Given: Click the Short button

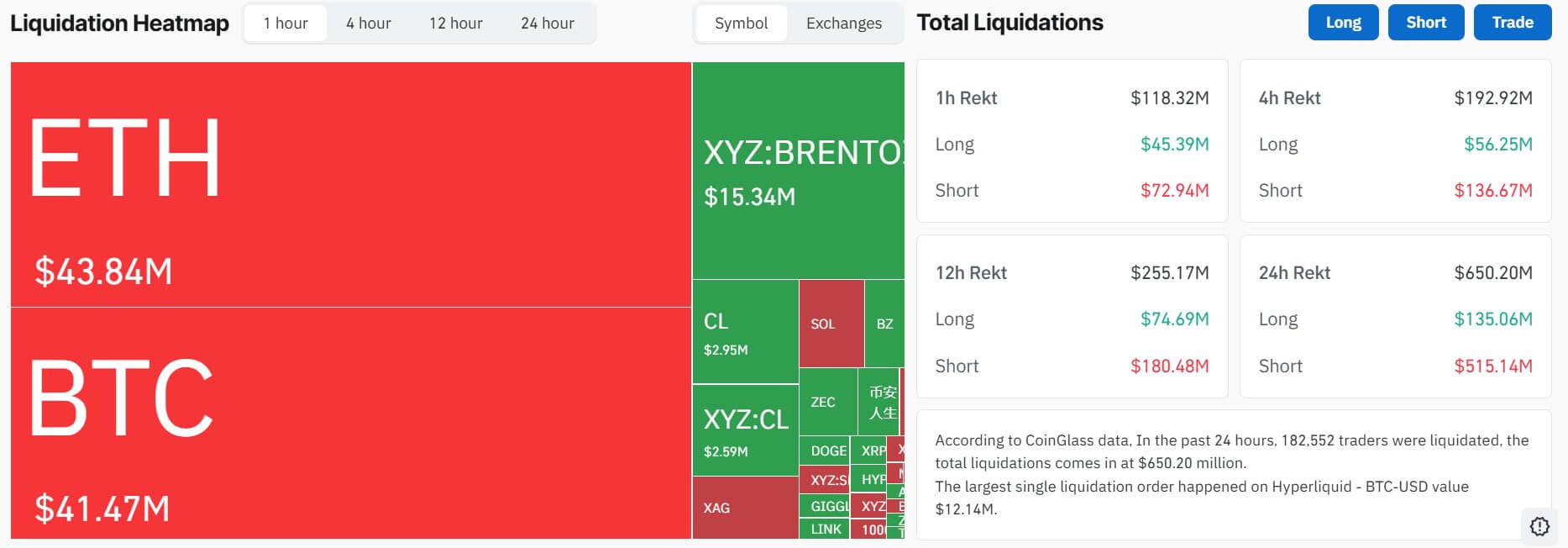Looking at the screenshot, I should click(x=1425, y=23).
